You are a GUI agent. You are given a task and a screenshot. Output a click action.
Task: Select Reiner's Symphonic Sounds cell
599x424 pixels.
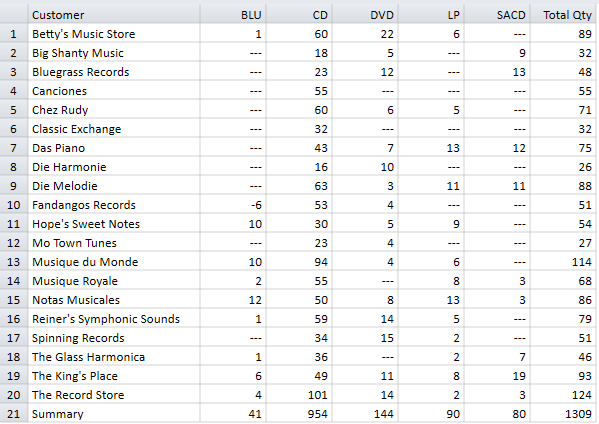[114, 319]
